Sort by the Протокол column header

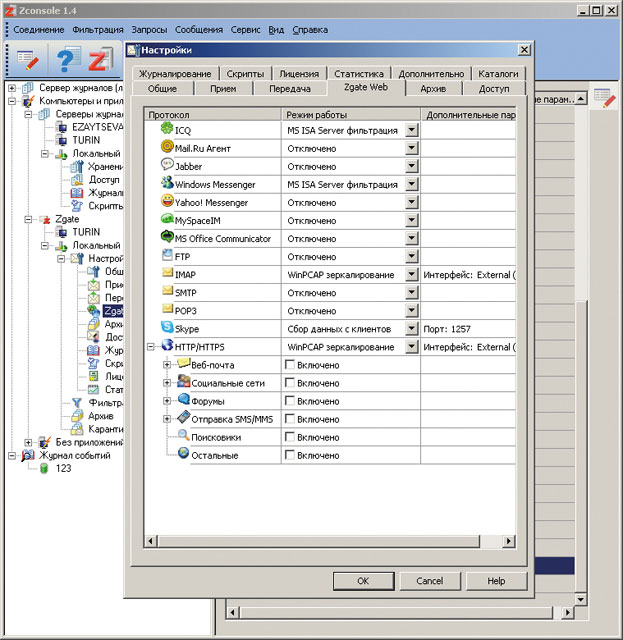213,115
